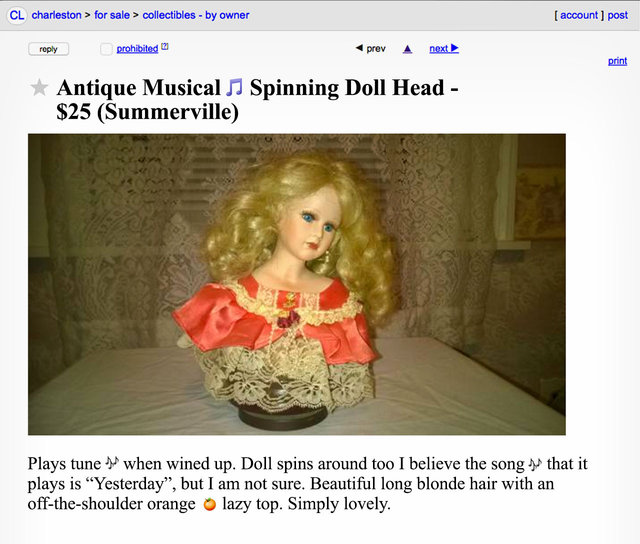The width and height of the screenshot is (640, 544).
Task: Click the music note emoji in title
Action: [x=235, y=87]
